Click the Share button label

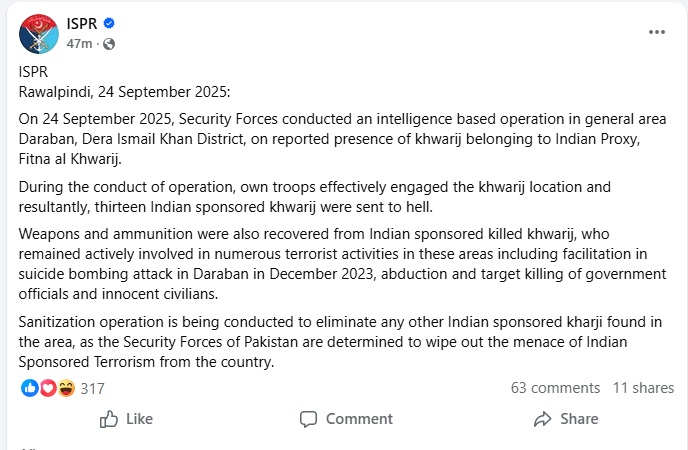pos(579,419)
